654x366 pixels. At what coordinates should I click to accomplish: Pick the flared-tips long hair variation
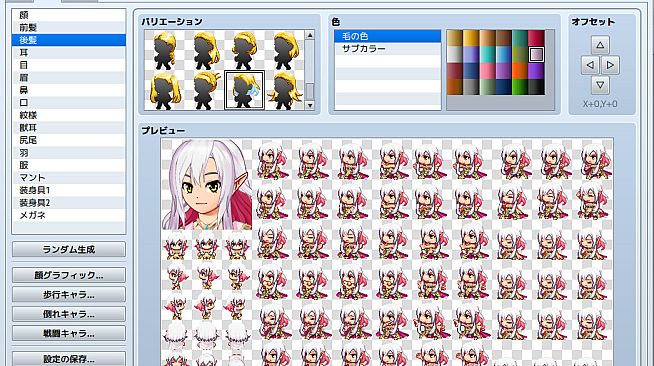pos(285,90)
